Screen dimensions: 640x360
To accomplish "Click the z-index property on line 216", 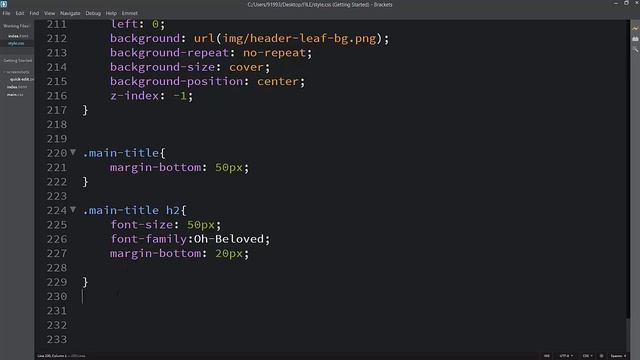I will coord(134,96).
